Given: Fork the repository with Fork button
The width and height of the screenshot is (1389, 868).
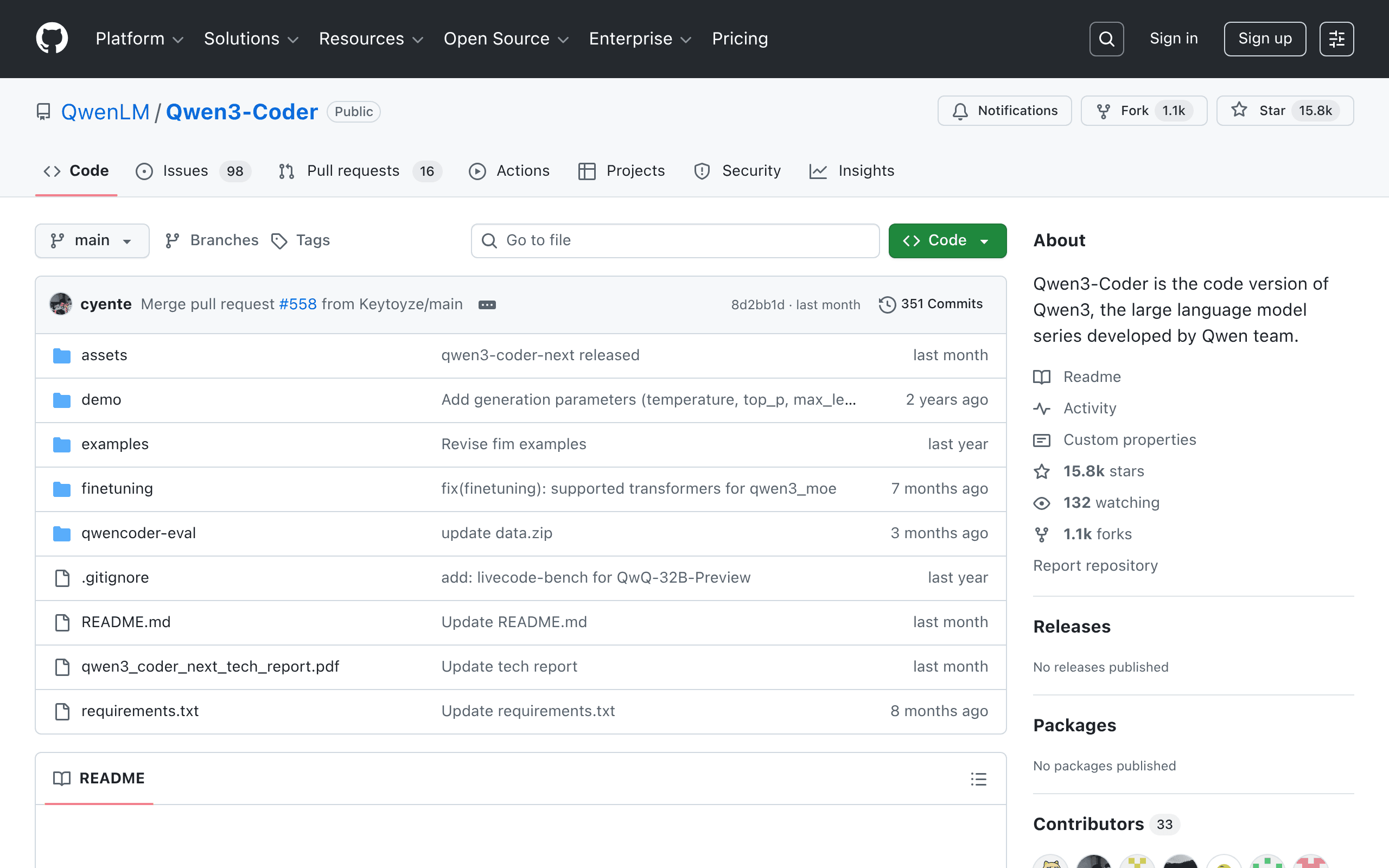Looking at the screenshot, I should pos(1143,111).
